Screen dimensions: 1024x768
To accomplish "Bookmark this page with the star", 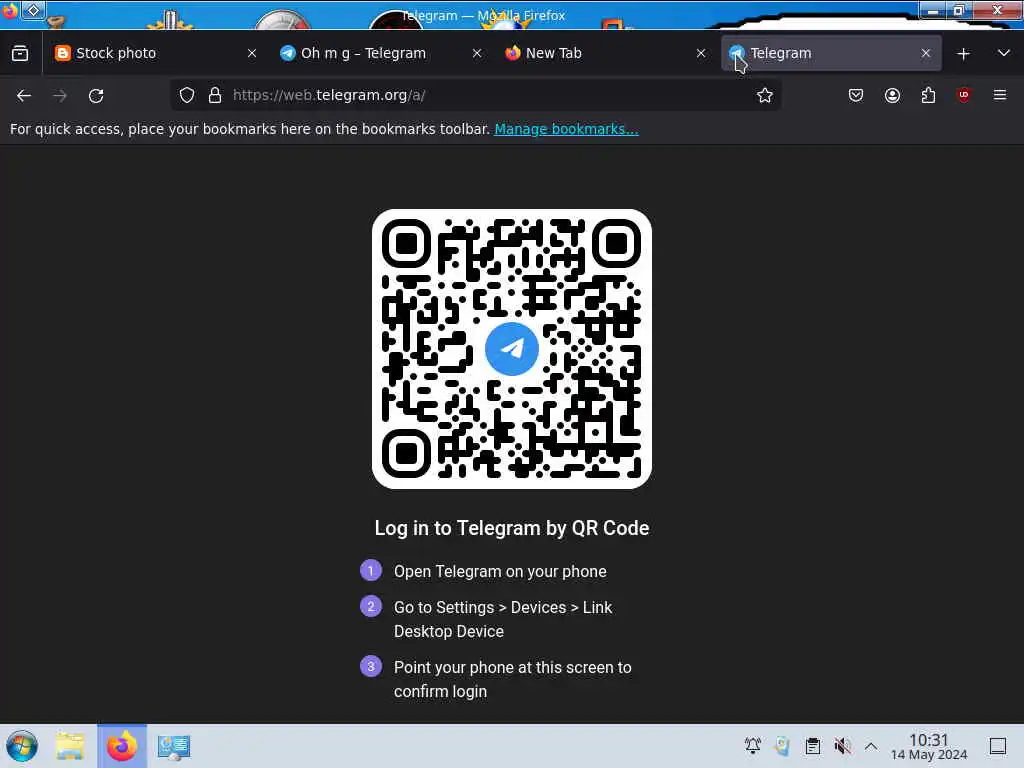I will 765,95.
